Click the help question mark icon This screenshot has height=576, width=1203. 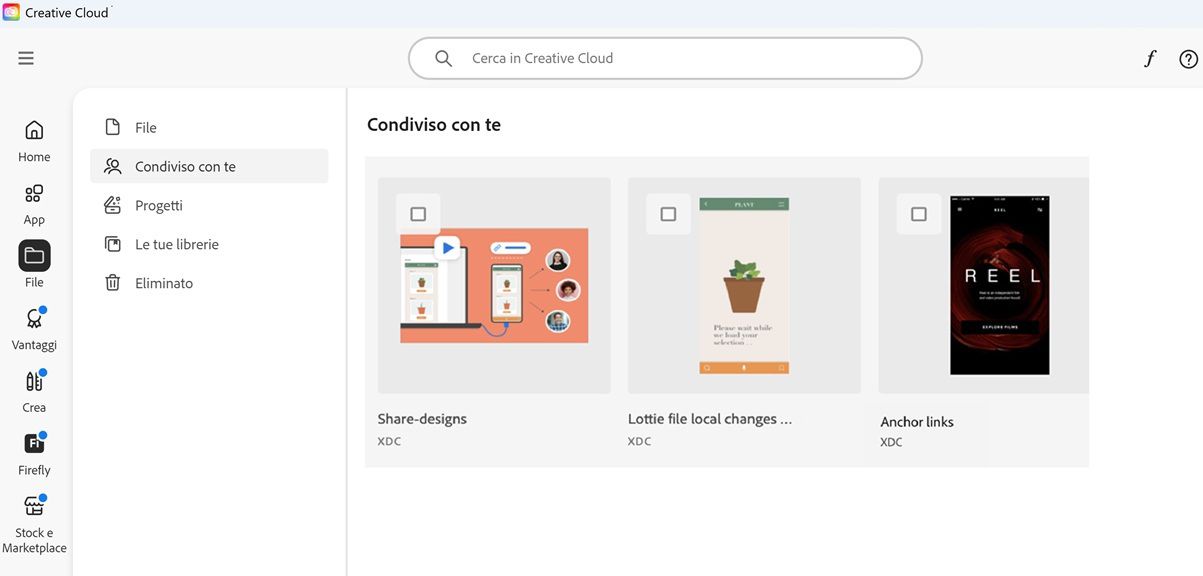tap(1188, 59)
